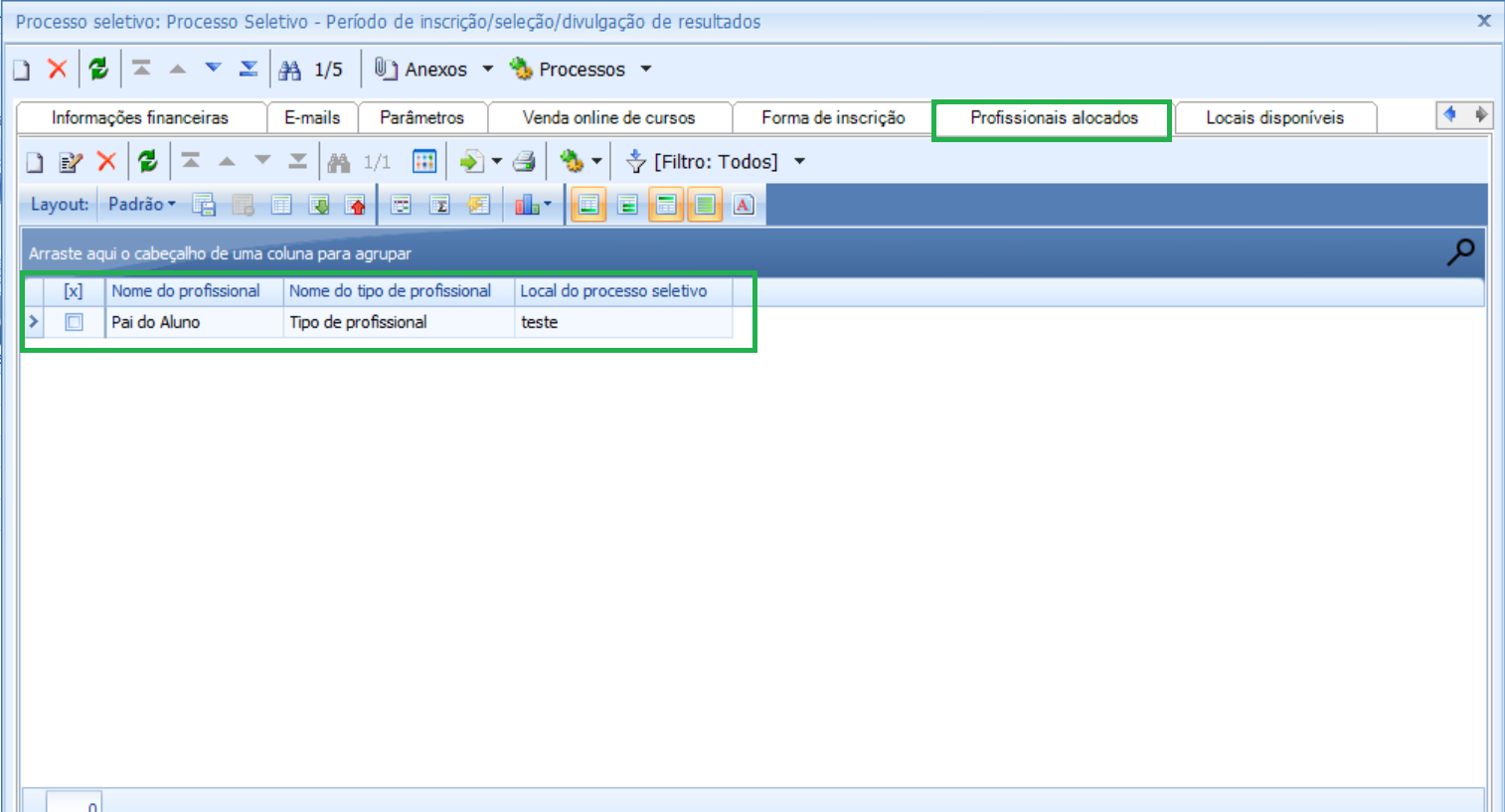The width and height of the screenshot is (1505, 812).
Task: Add new allocated professional in grid toolbar
Action: 35,162
